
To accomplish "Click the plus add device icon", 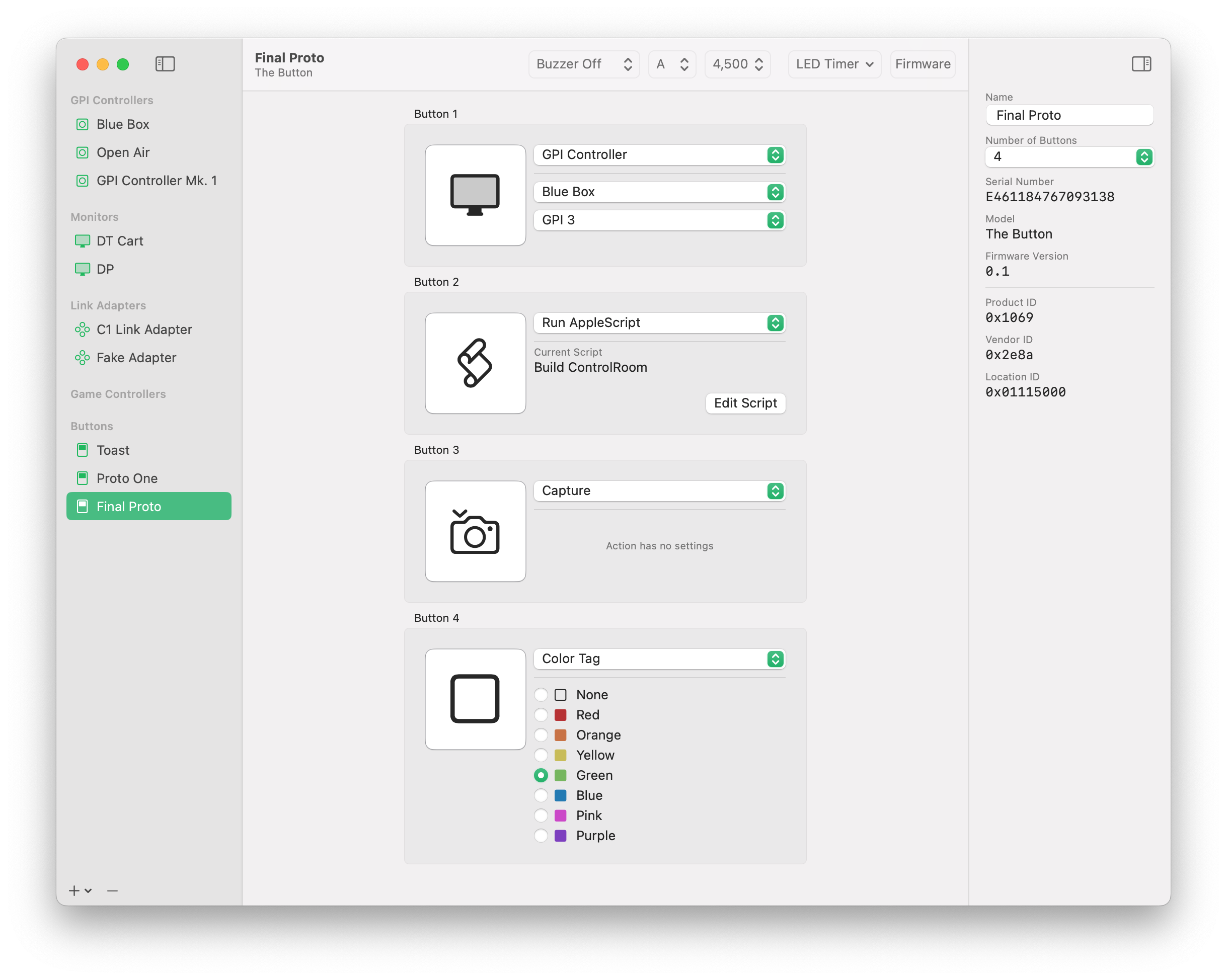I will coord(74,890).
